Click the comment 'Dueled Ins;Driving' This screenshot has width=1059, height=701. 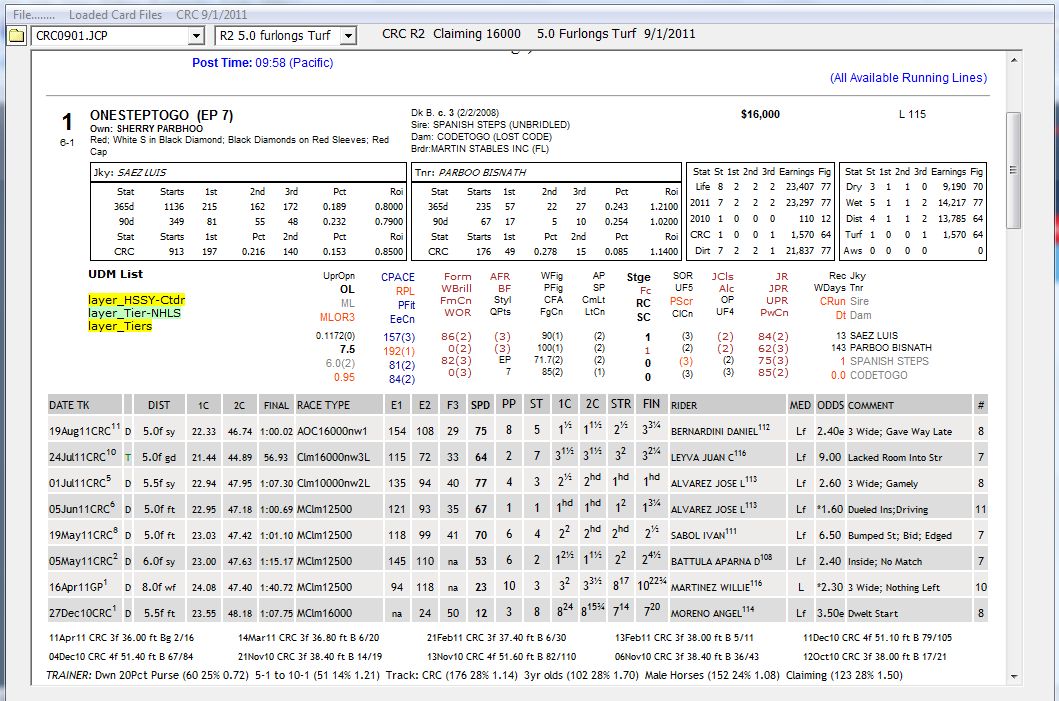coord(887,509)
